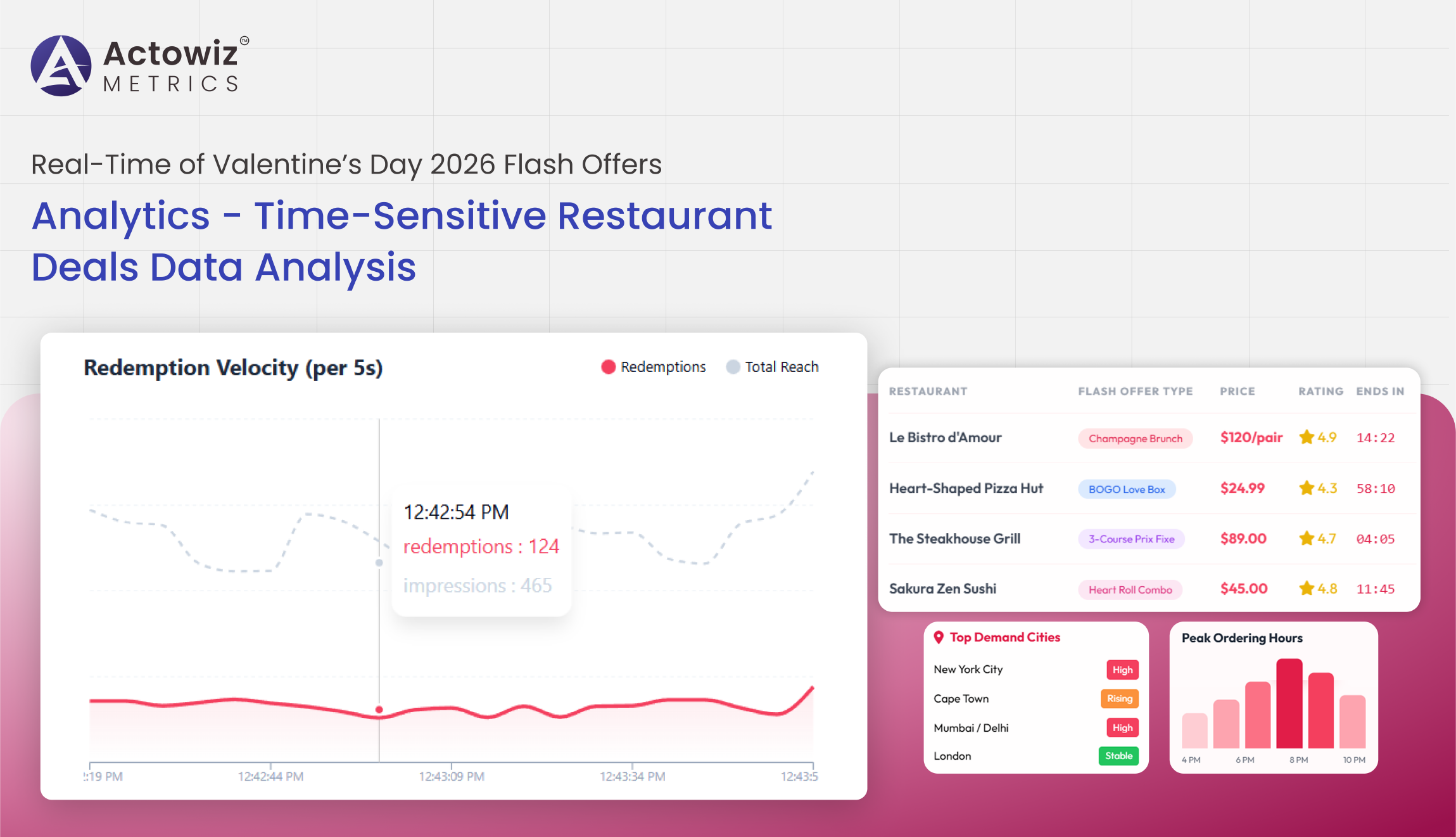Click the Actowiz Metrics logo icon

[x=61, y=66]
